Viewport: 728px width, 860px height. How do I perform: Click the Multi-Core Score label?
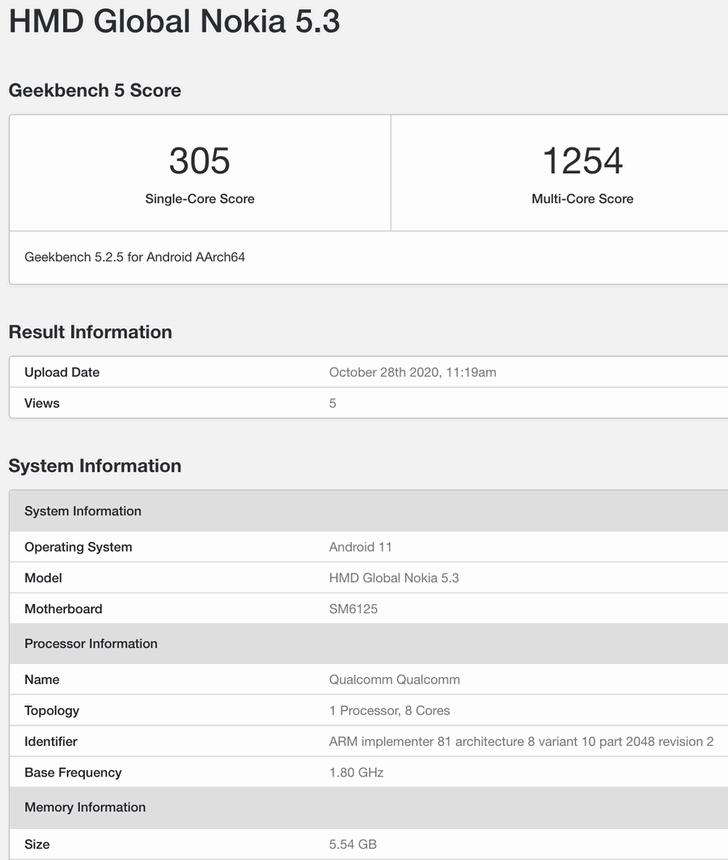pos(582,199)
